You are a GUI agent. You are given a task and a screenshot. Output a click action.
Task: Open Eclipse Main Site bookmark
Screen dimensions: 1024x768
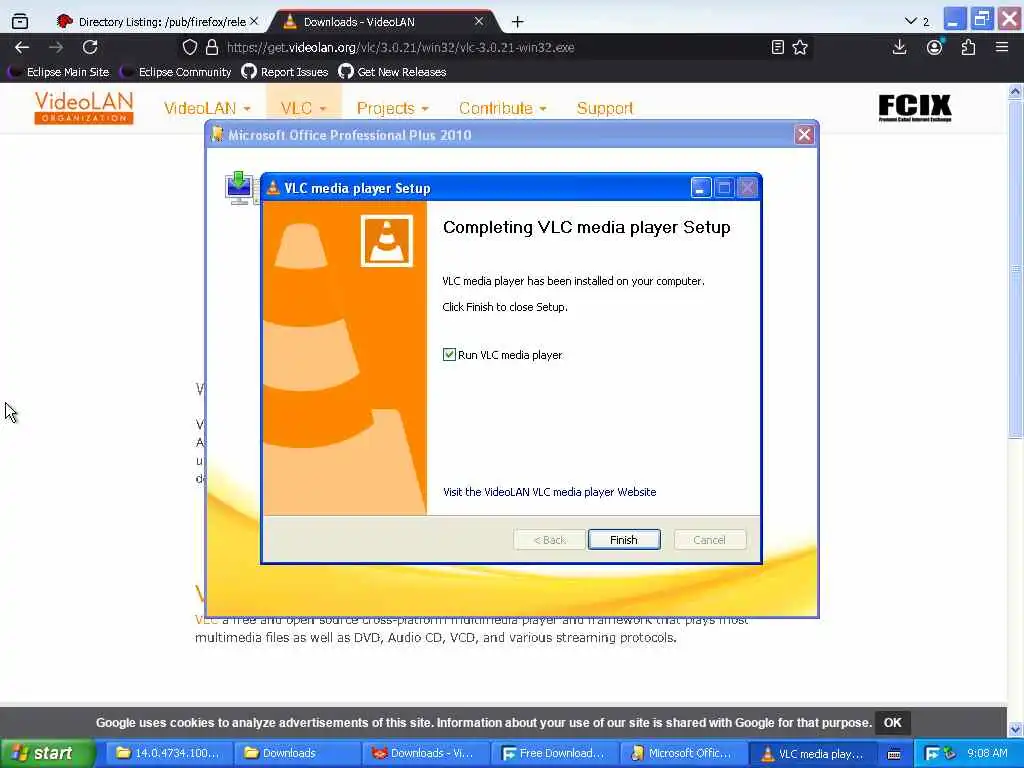59,72
